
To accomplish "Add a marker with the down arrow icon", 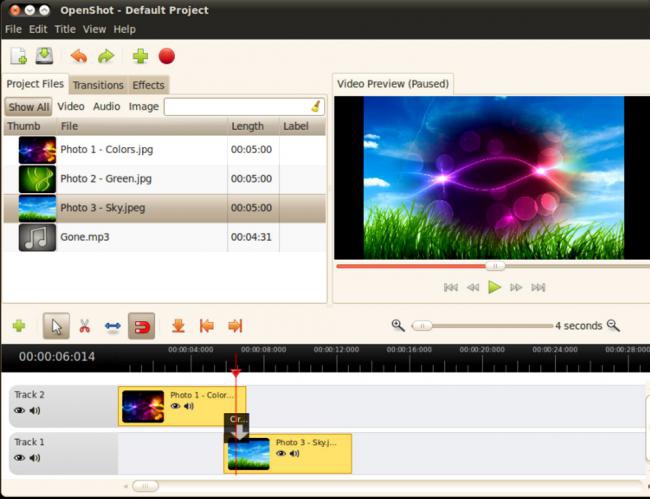I will coord(178,326).
